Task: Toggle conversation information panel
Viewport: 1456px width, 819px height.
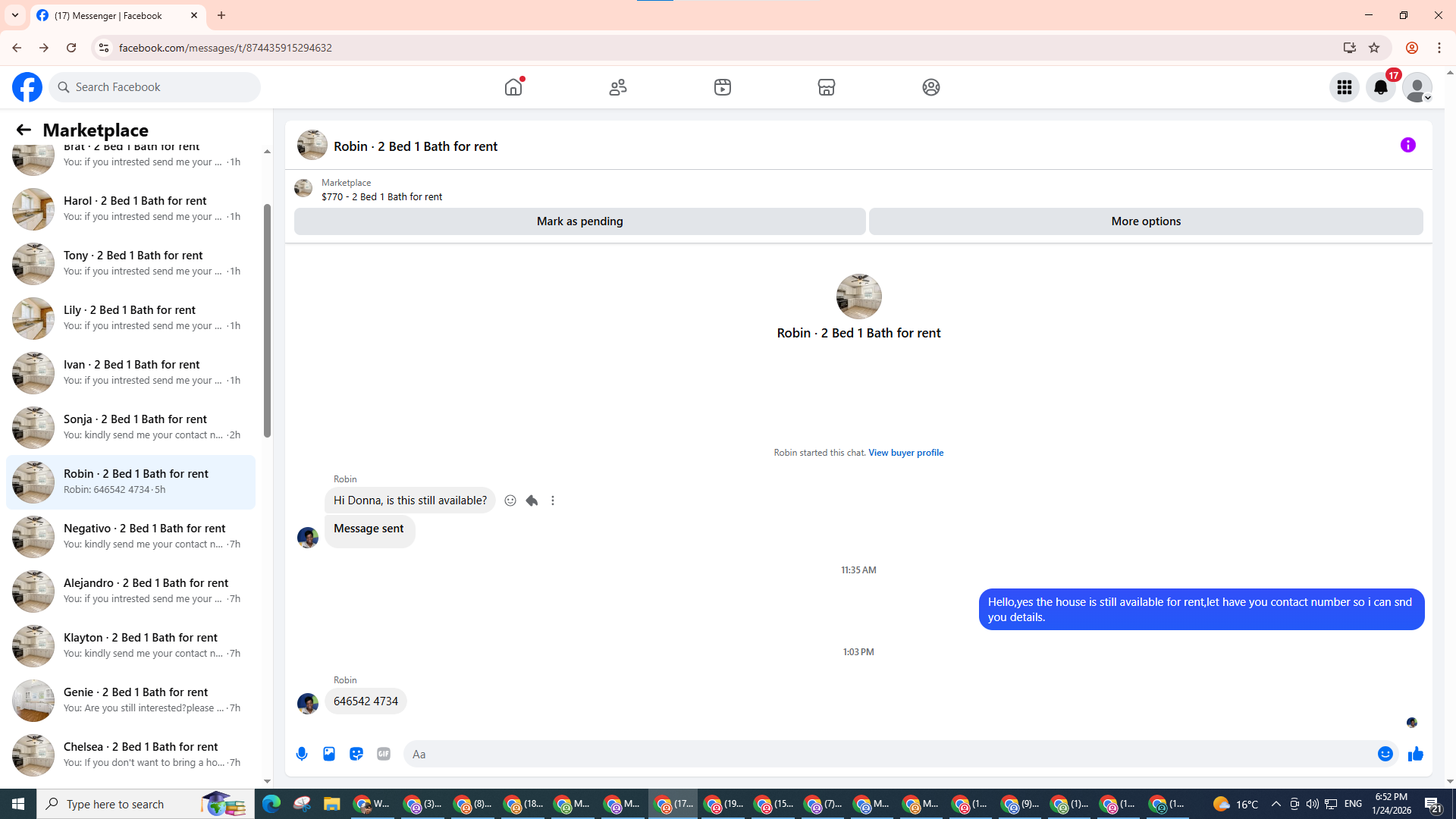Action: 1407,145
